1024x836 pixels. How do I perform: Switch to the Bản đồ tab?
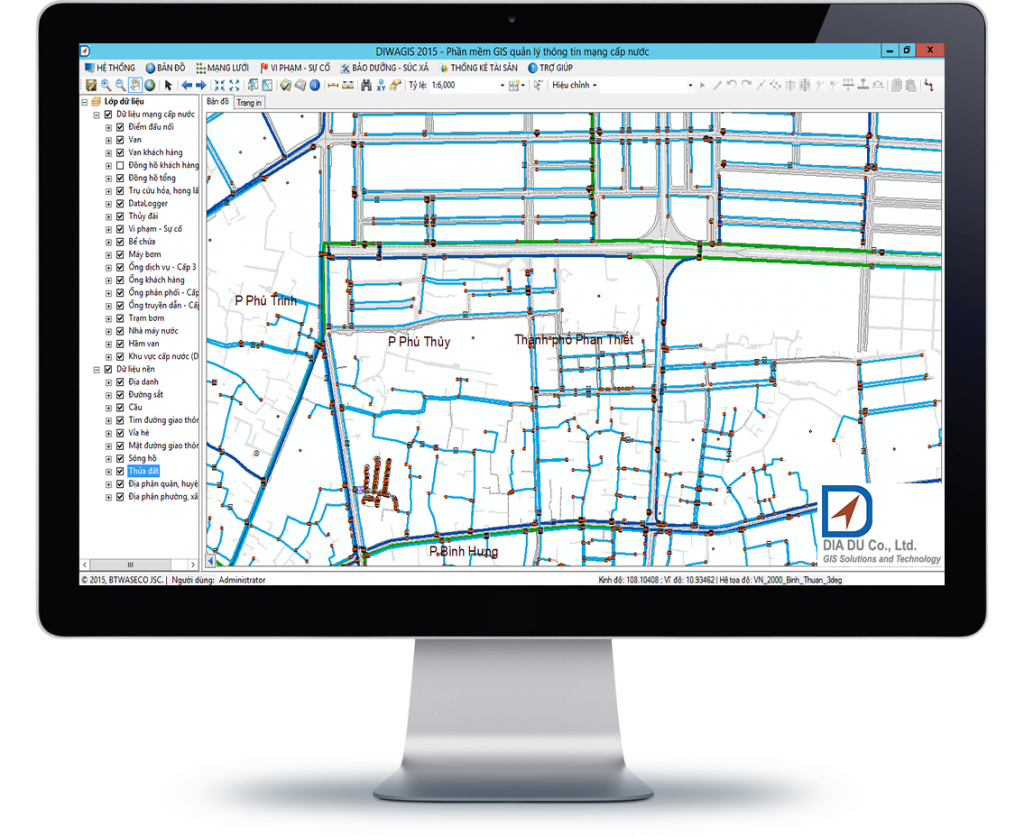click(x=218, y=102)
